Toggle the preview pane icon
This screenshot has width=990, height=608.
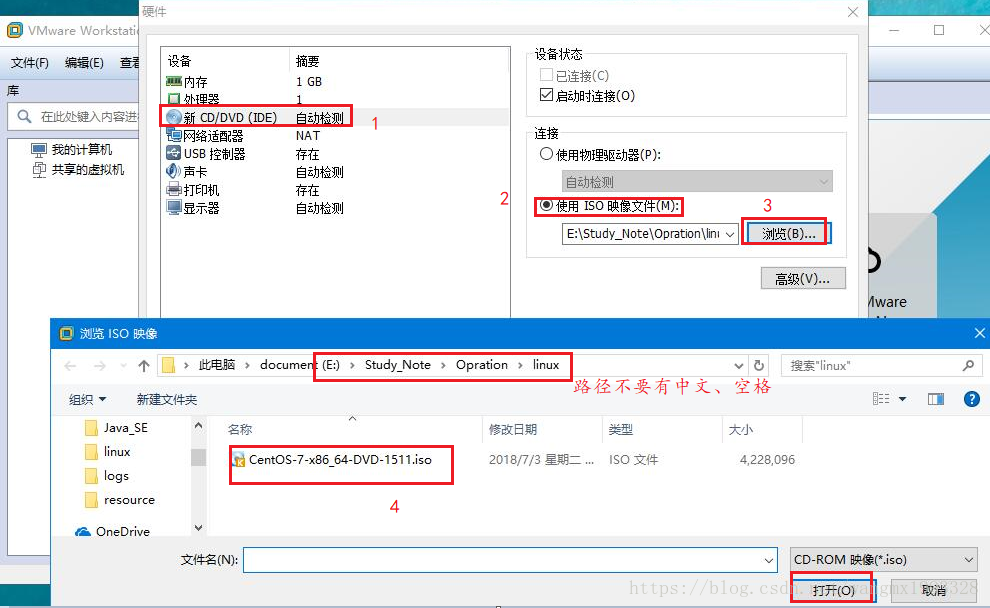click(936, 399)
